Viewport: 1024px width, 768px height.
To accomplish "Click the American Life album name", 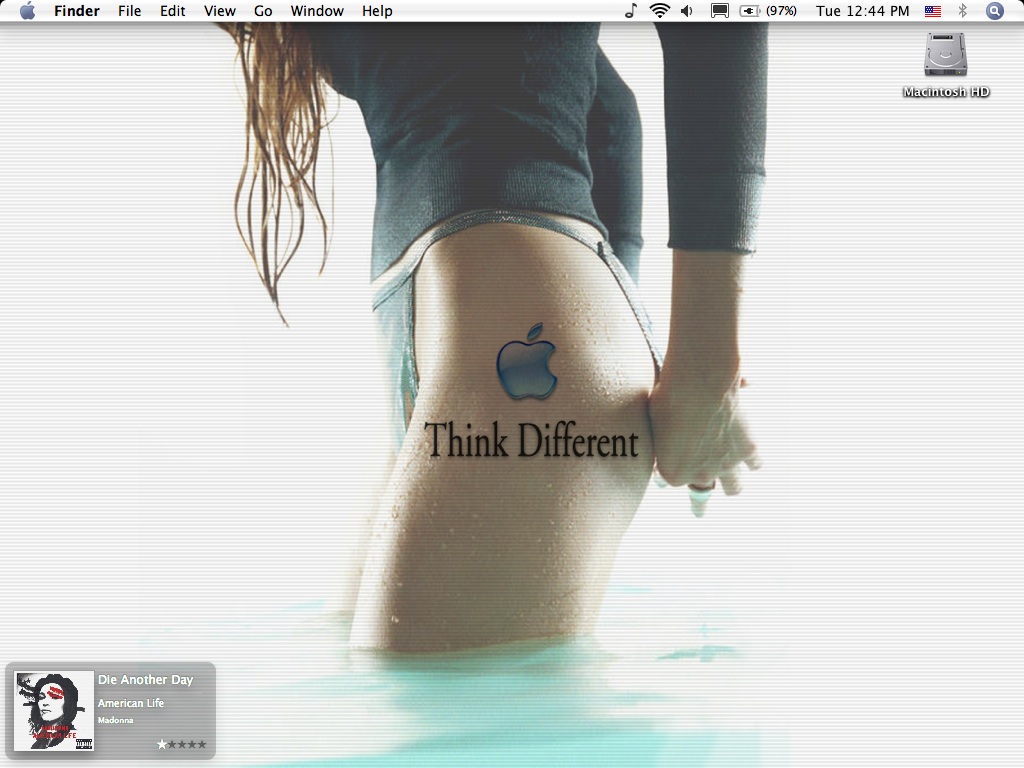I will click(131, 703).
